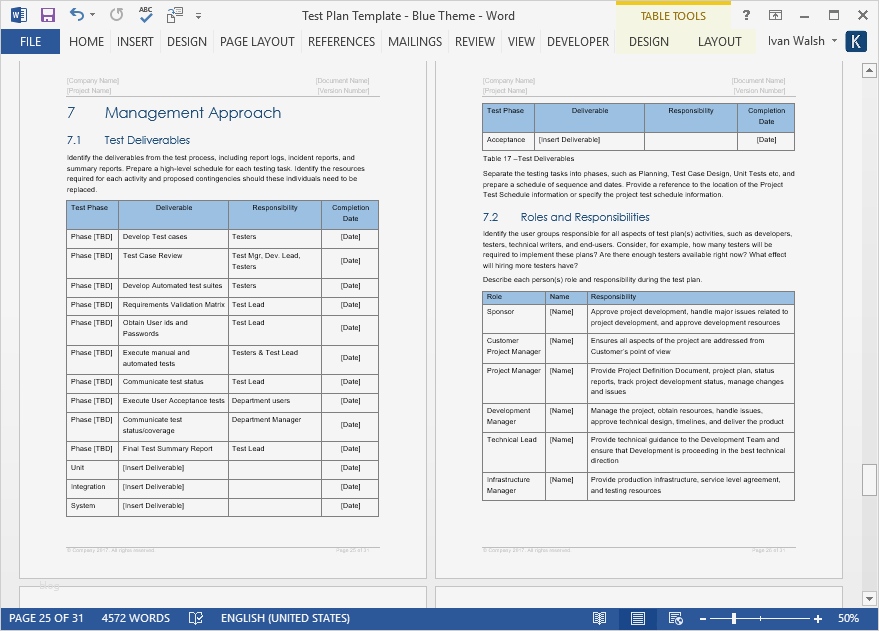
Task: Click the Save icon in Quick Access Toolbar
Action: pos(47,15)
